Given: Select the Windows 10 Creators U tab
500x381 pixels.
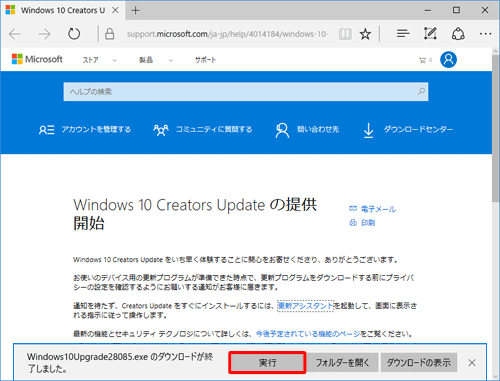Looking at the screenshot, I should [63, 10].
